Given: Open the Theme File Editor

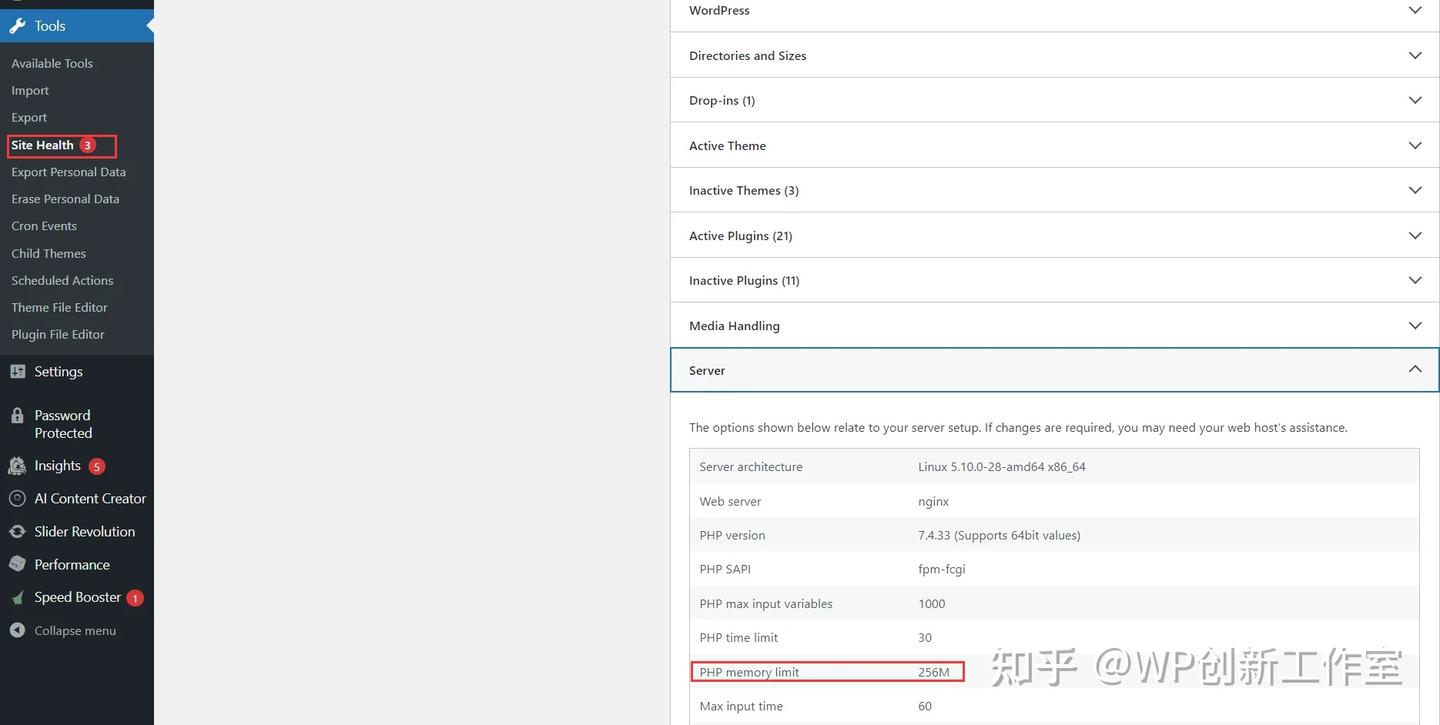Looking at the screenshot, I should 59,307.
